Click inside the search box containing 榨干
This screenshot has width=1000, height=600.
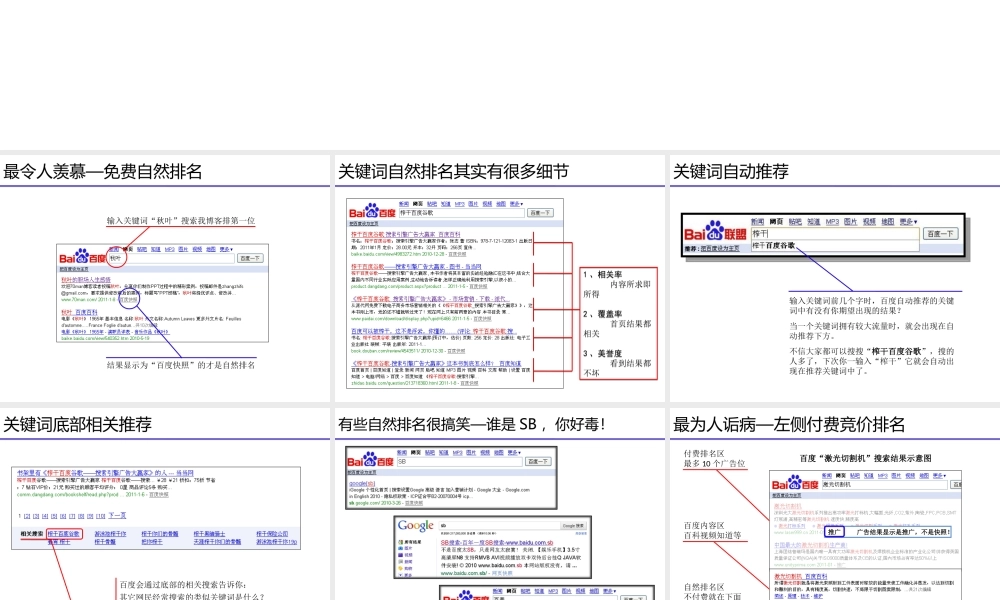pos(818,233)
